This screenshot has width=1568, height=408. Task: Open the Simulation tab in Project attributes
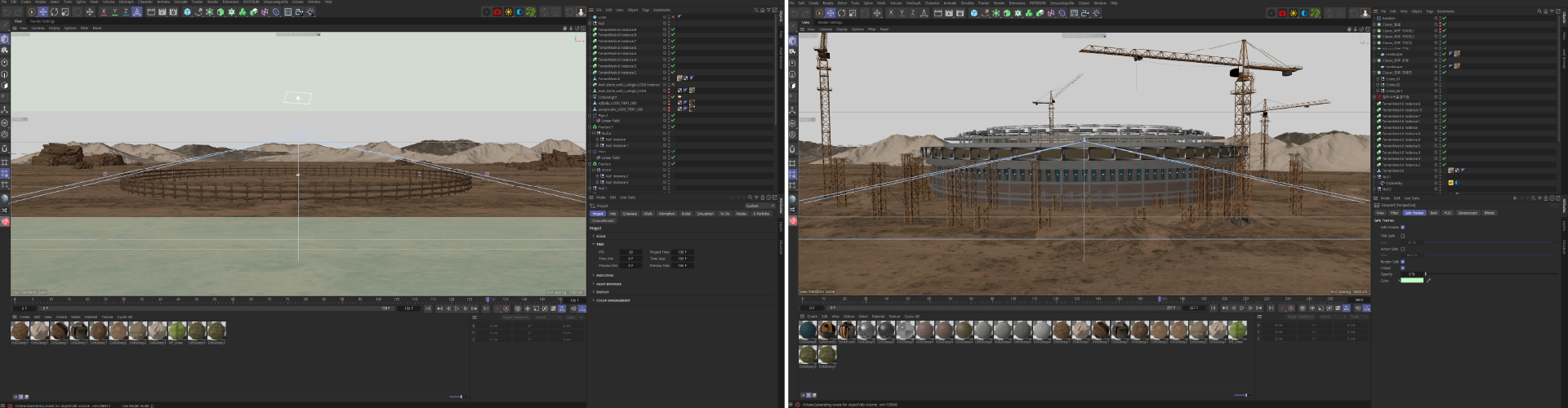click(705, 214)
